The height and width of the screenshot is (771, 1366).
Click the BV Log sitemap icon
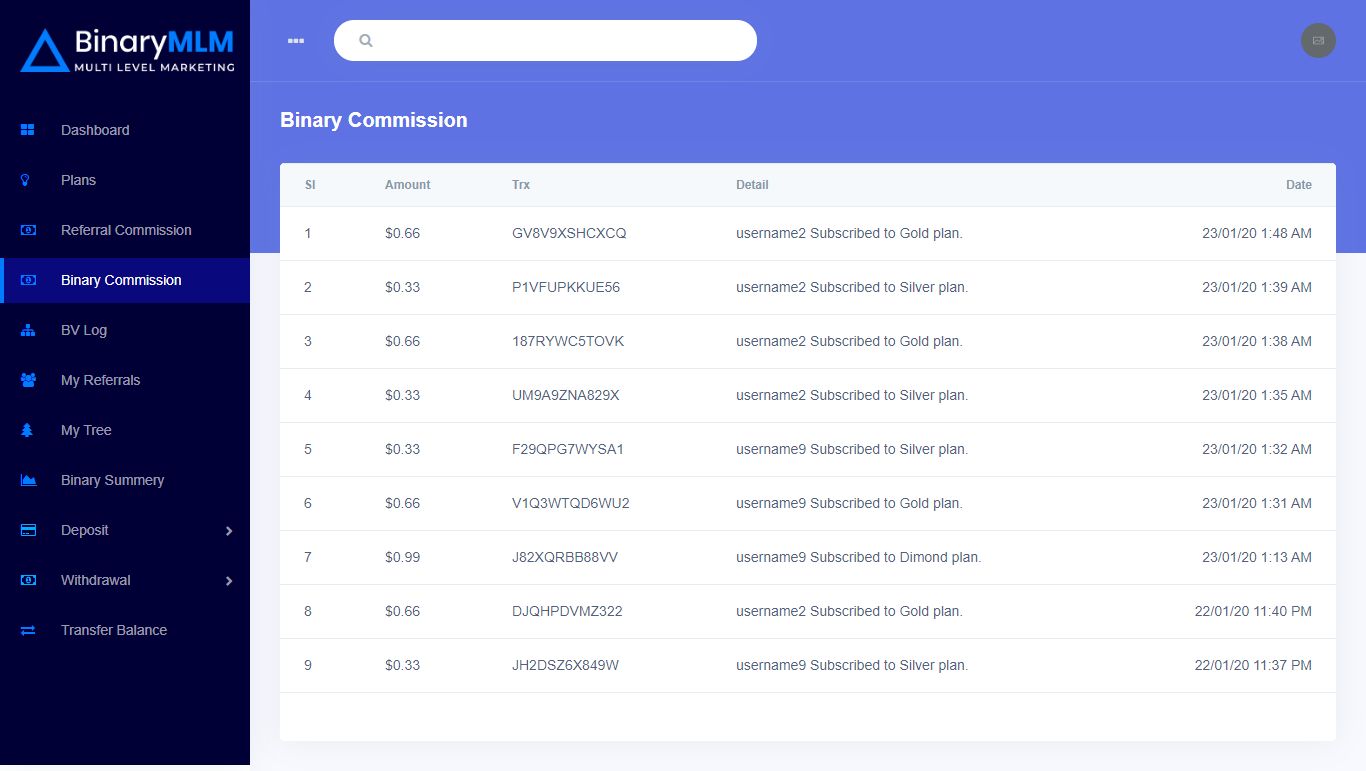28,330
